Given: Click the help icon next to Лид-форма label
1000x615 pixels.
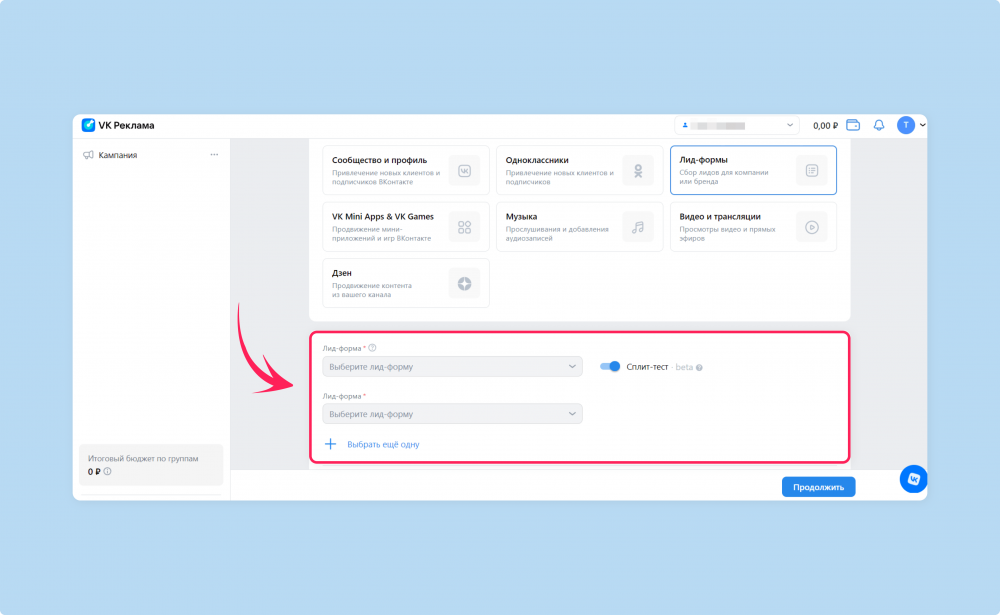Looking at the screenshot, I should 372,348.
